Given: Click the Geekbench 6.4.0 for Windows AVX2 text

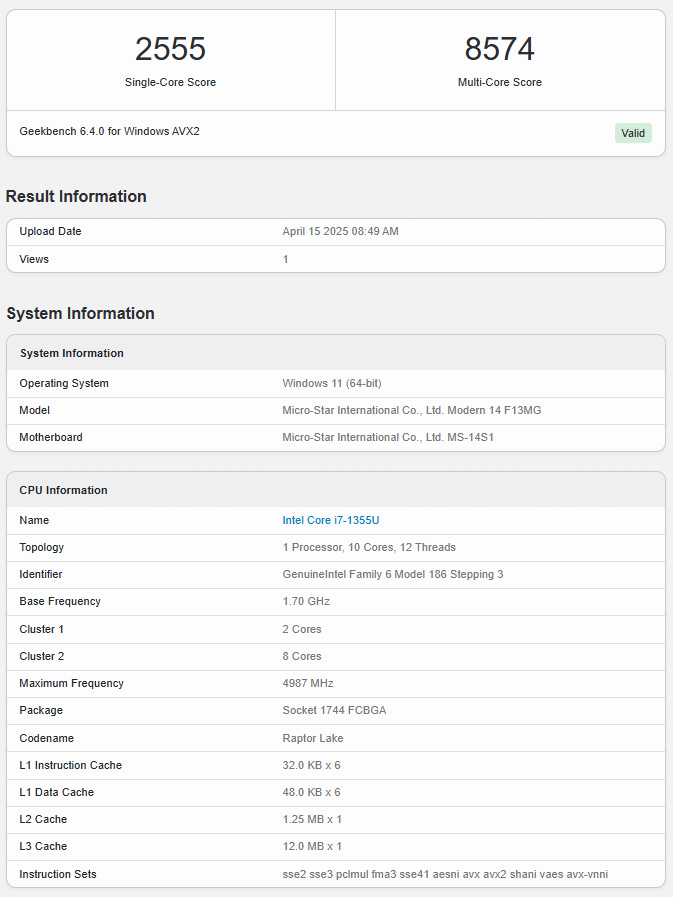Looking at the screenshot, I should click(x=109, y=131).
